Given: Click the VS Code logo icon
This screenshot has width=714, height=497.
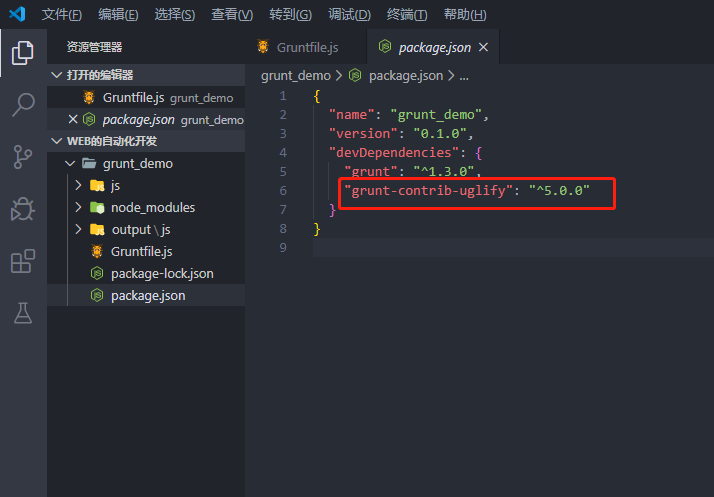Looking at the screenshot, I should (x=17, y=14).
